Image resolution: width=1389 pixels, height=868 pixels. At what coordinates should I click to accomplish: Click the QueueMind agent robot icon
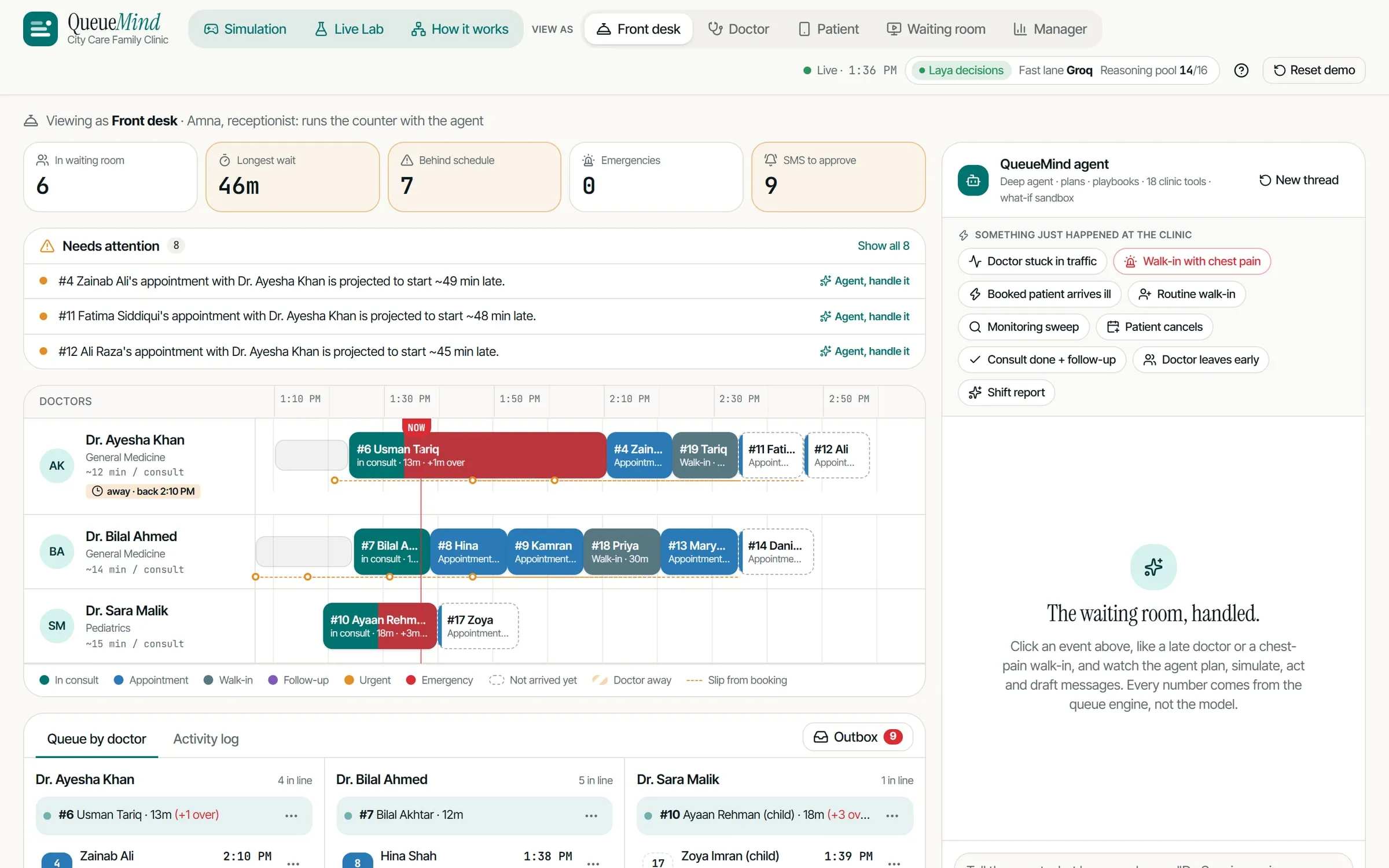click(973, 181)
